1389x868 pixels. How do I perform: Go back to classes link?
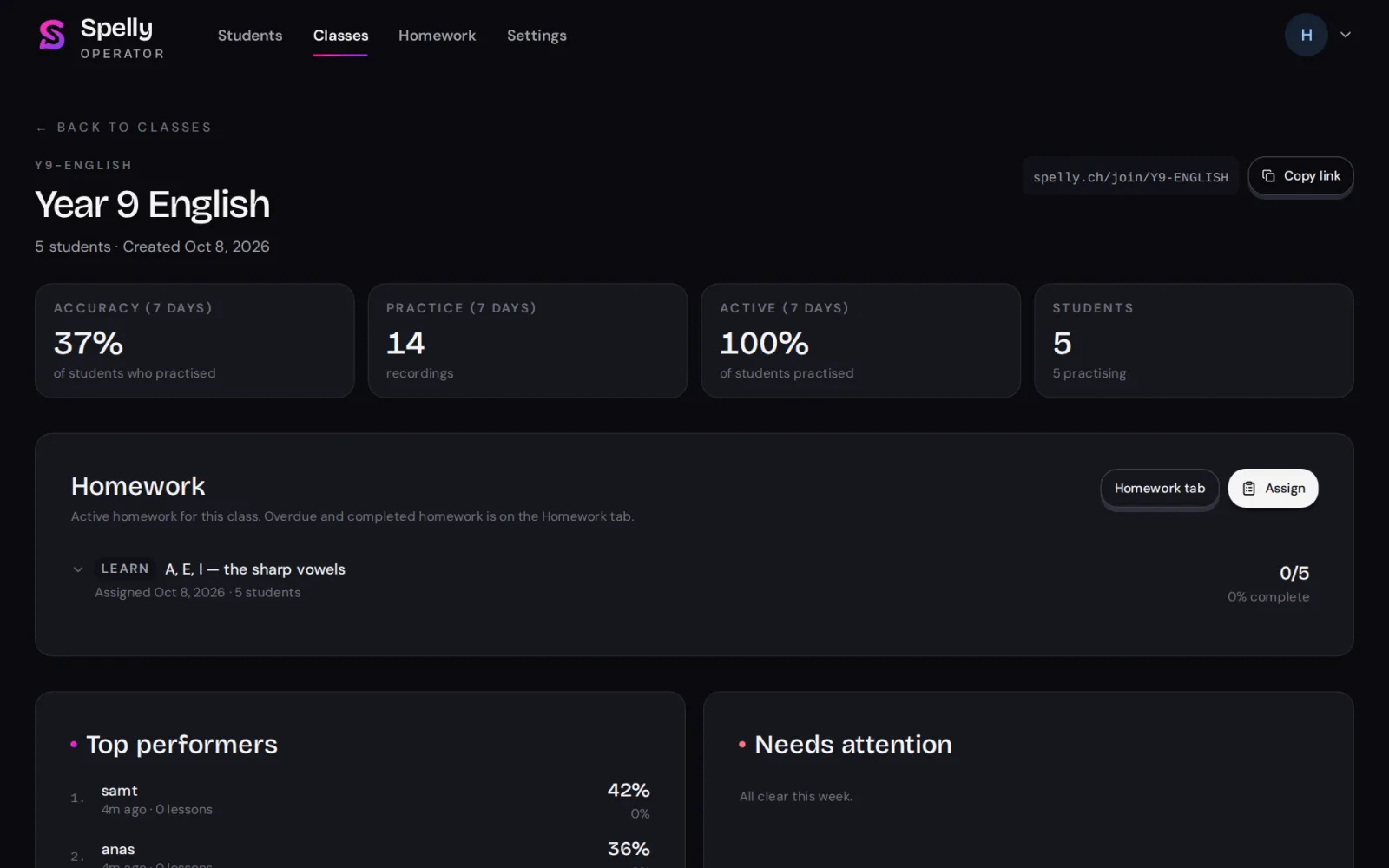(x=123, y=128)
